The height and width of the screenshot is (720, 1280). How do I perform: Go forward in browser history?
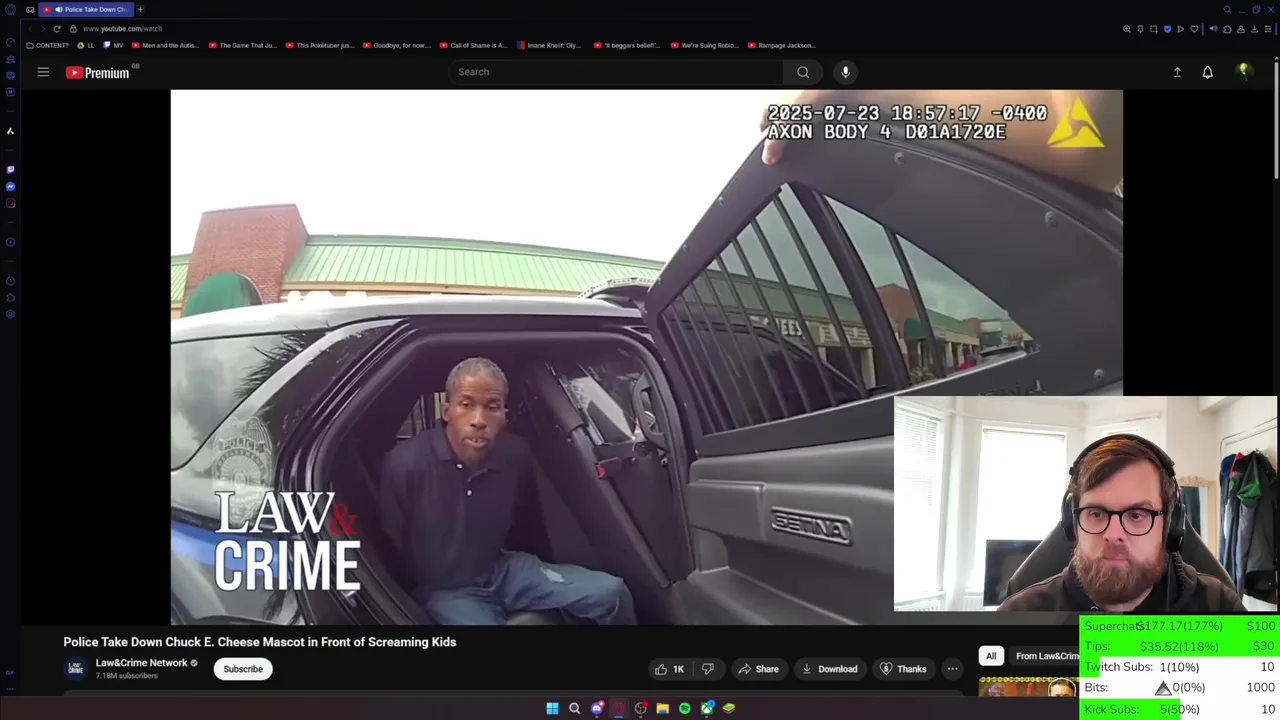(x=43, y=29)
